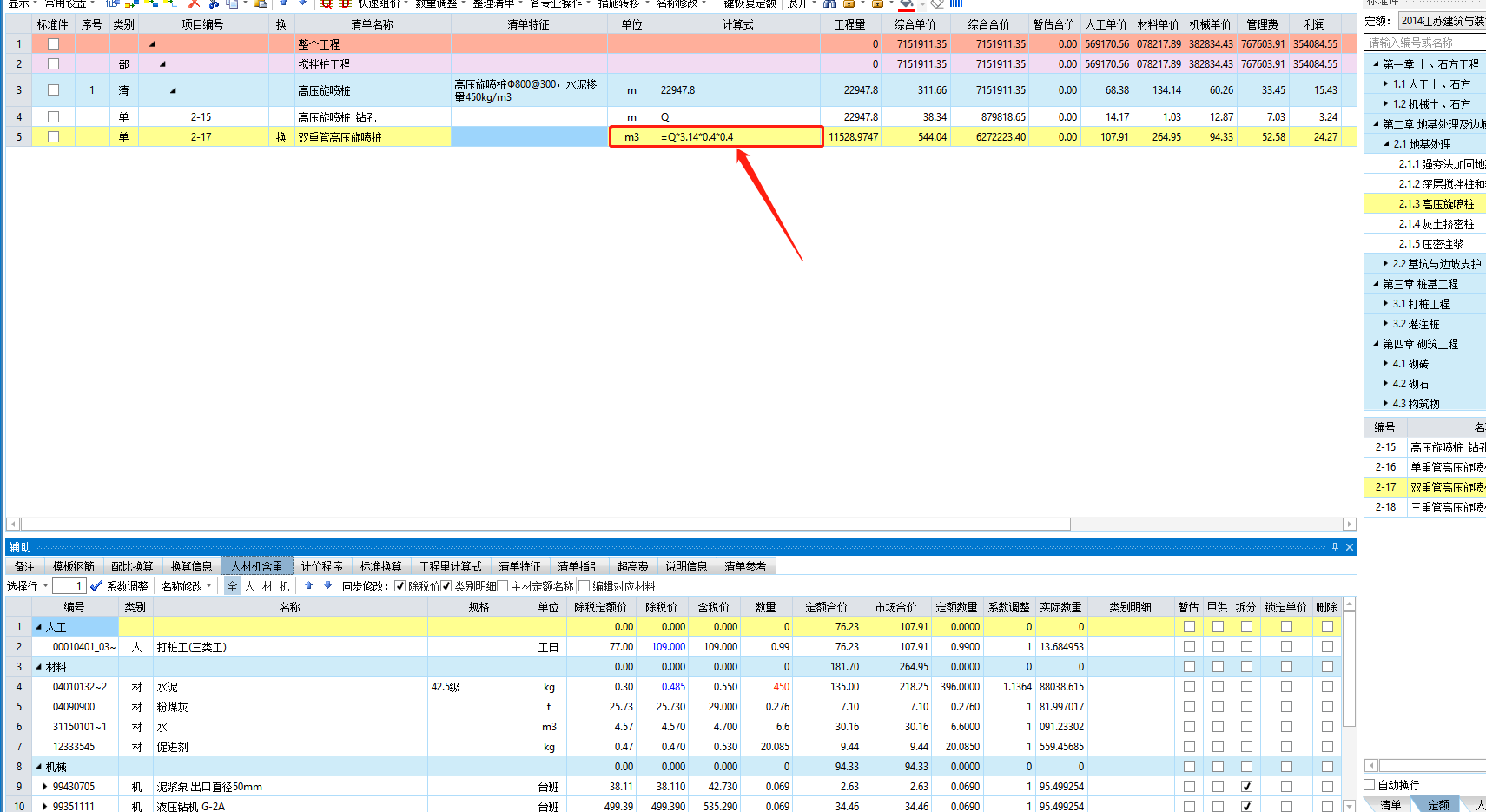Viewport: 1486px width, 812px height.
Task: Tick the 标准件 checkbox for row 2-15
Action: [53, 116]
